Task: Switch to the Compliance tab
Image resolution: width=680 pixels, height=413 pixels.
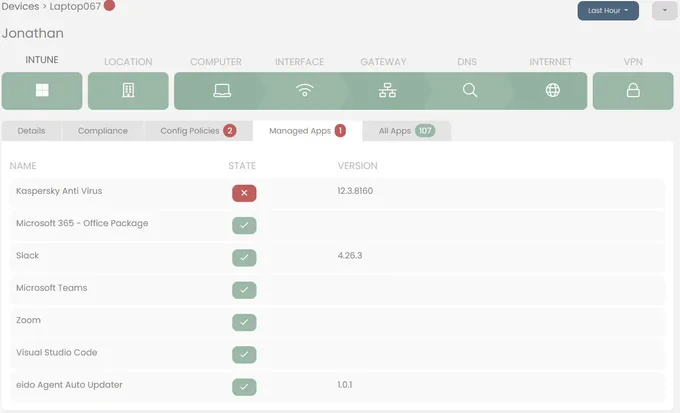Action: (x=103, y=131)
